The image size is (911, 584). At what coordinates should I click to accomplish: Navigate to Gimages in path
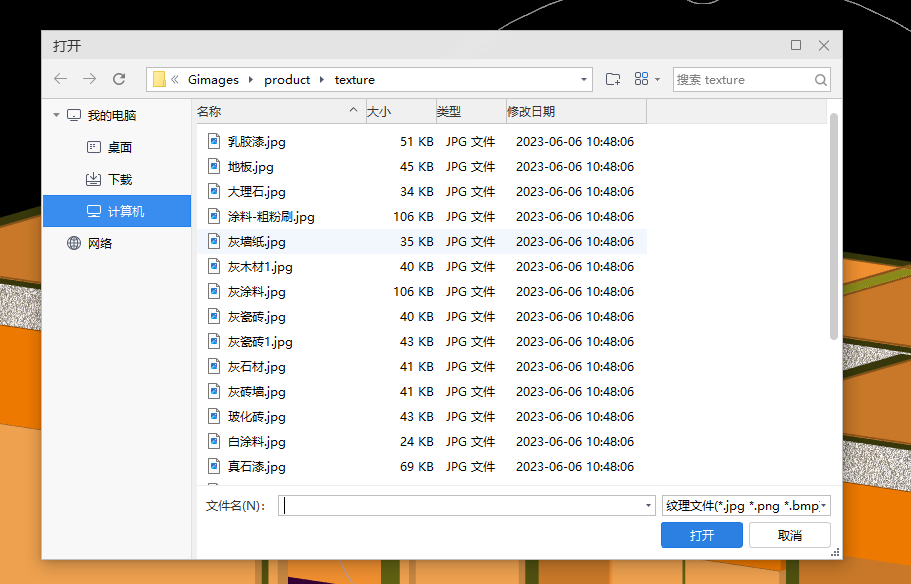[x=213, y=80]
